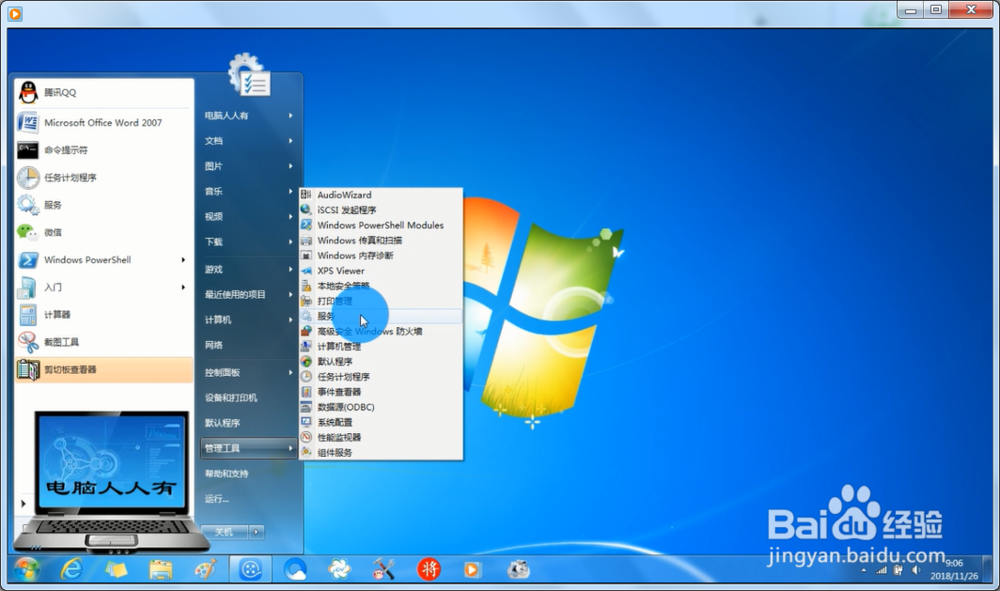Open 设备和打印机

(249, 397)
